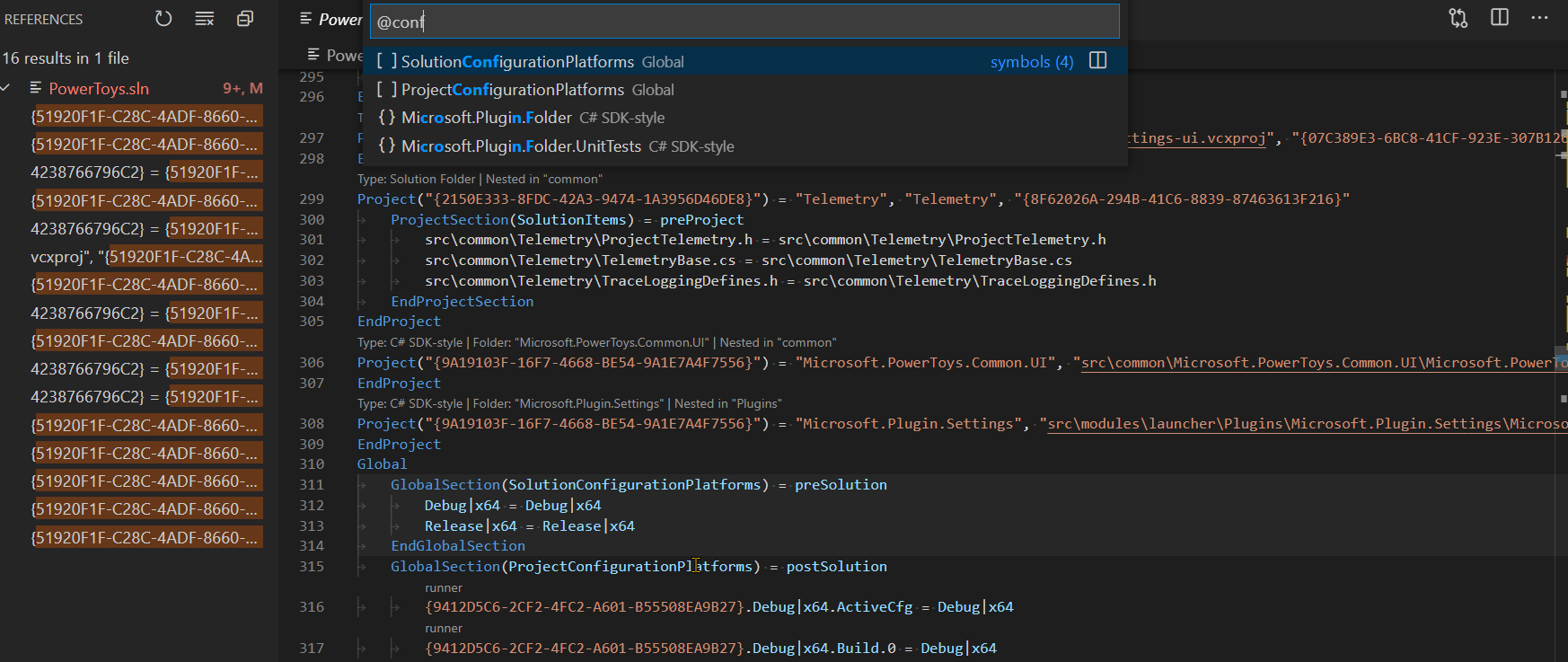Open the compare changes icon in editor toolbar
Viewport: 1568px width, 662px height.
pos(1458,18)
